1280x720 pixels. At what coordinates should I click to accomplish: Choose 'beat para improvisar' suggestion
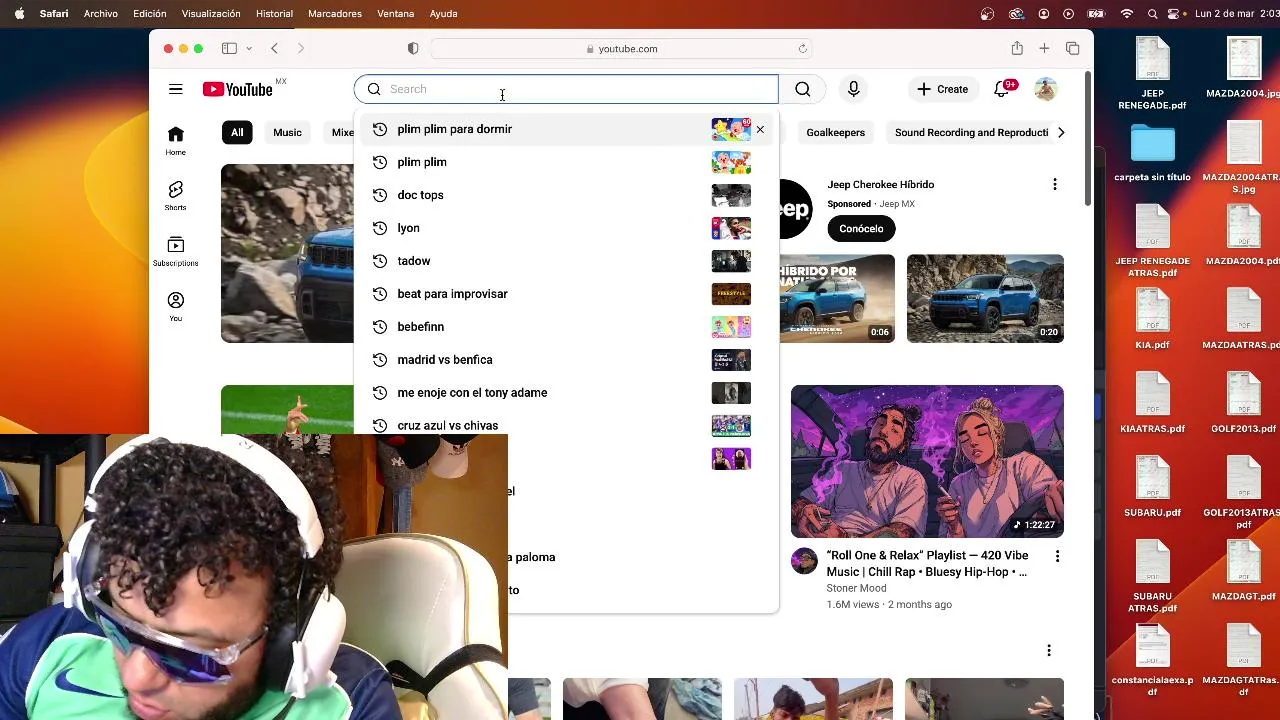565,294
